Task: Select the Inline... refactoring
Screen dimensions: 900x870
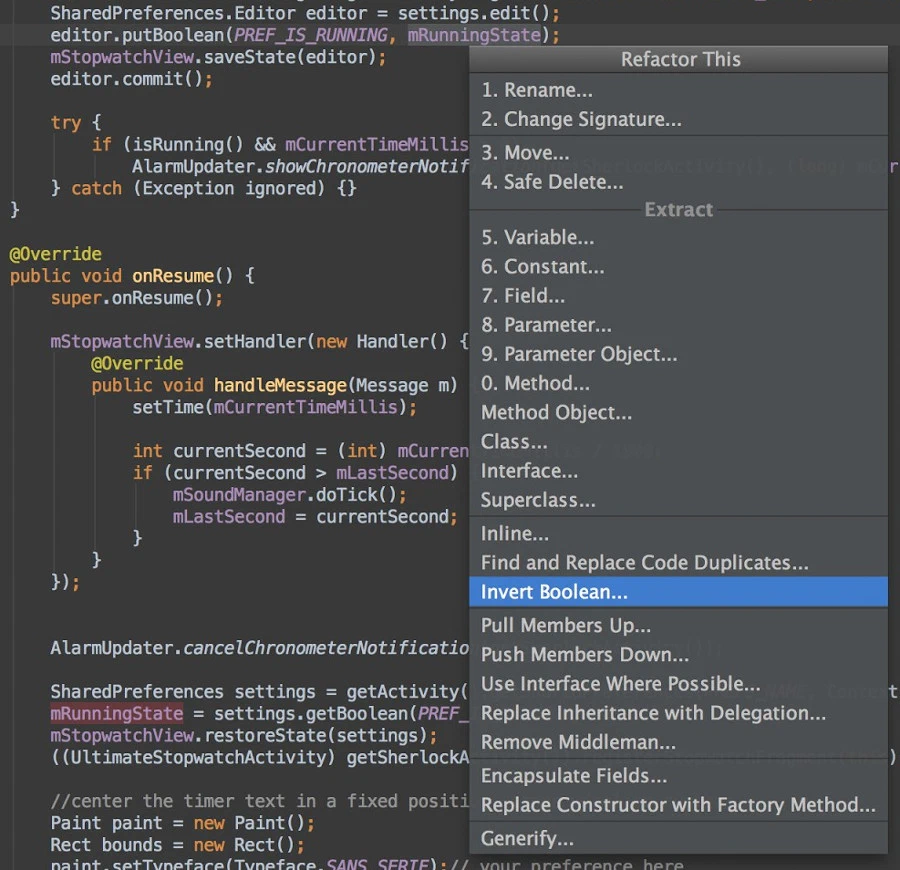Action: [x=678, y=534]
